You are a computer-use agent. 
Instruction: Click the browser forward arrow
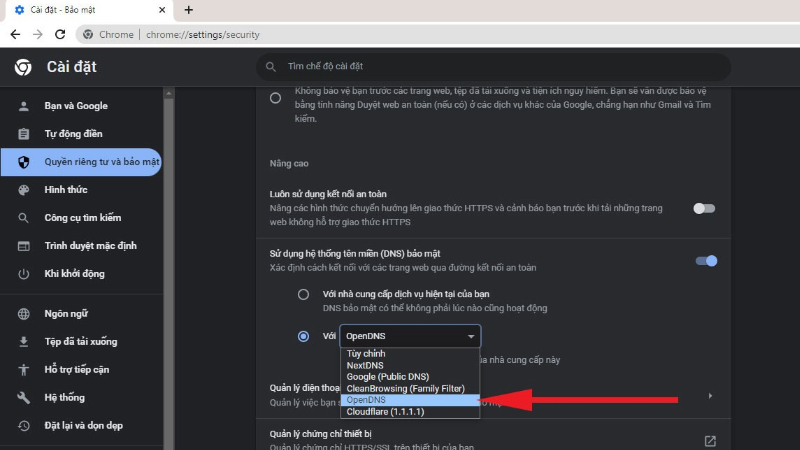coord(38,34)
